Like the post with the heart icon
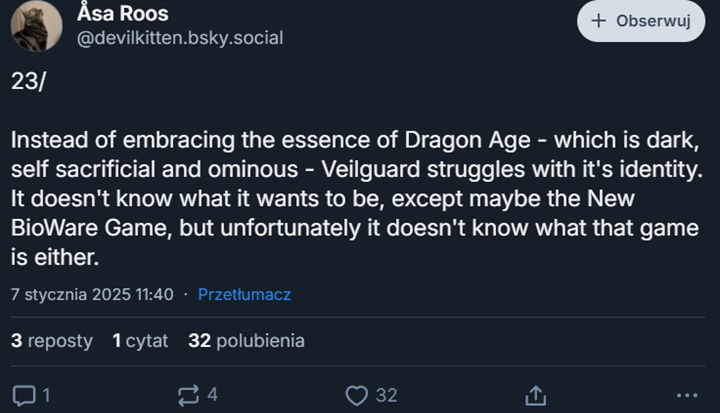This screenshot has height=413, width=720. pyautogui.click(x=357, y=395)
